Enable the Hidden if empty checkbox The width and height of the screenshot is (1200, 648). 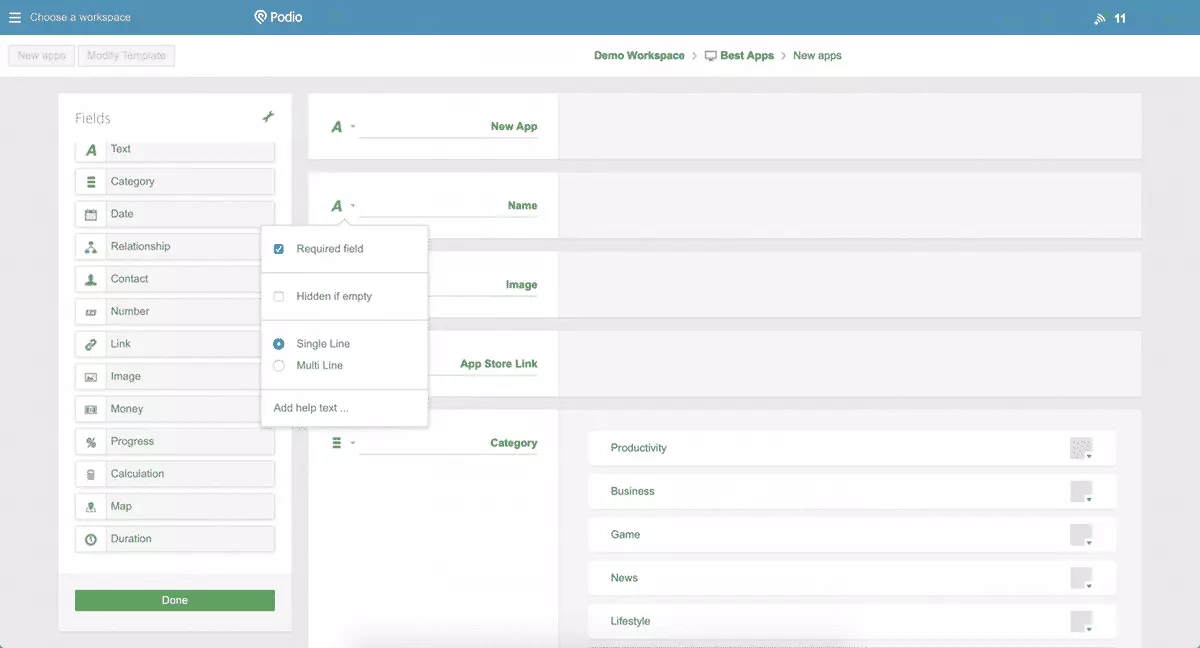(x=279, y=297)
